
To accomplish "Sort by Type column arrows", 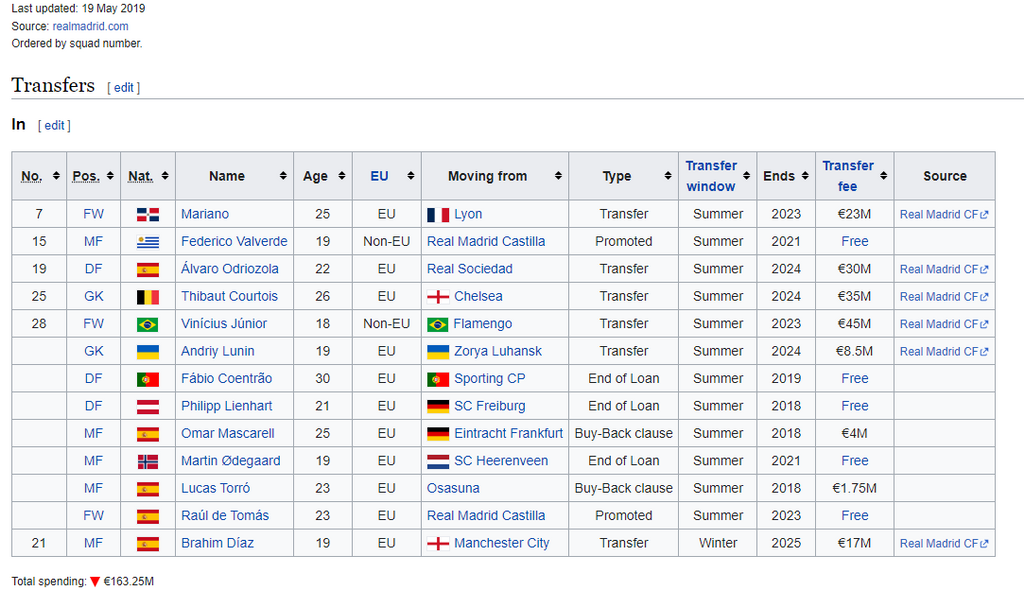I will [x=668, y=176].
